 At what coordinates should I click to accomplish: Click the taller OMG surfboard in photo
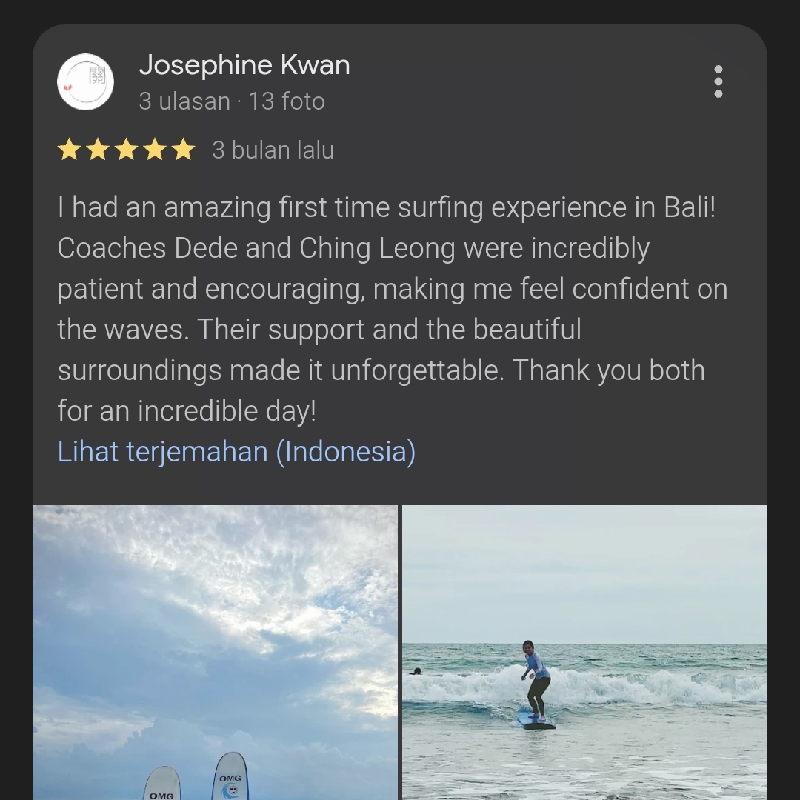(230, 776)
